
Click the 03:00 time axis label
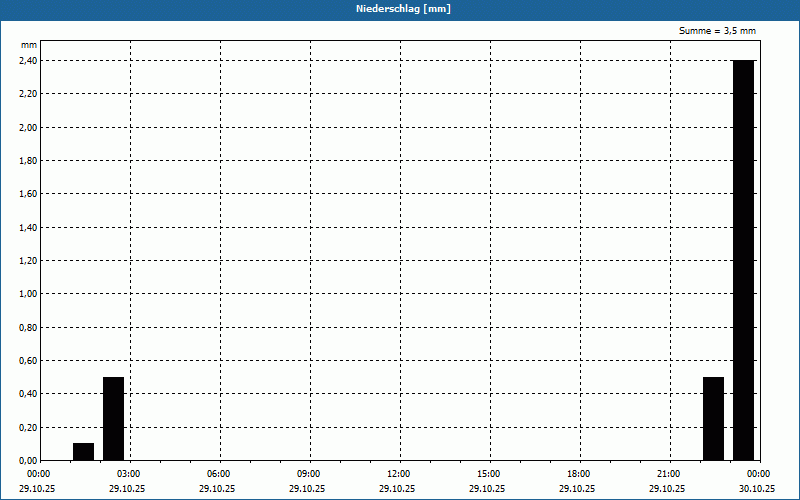129,474
